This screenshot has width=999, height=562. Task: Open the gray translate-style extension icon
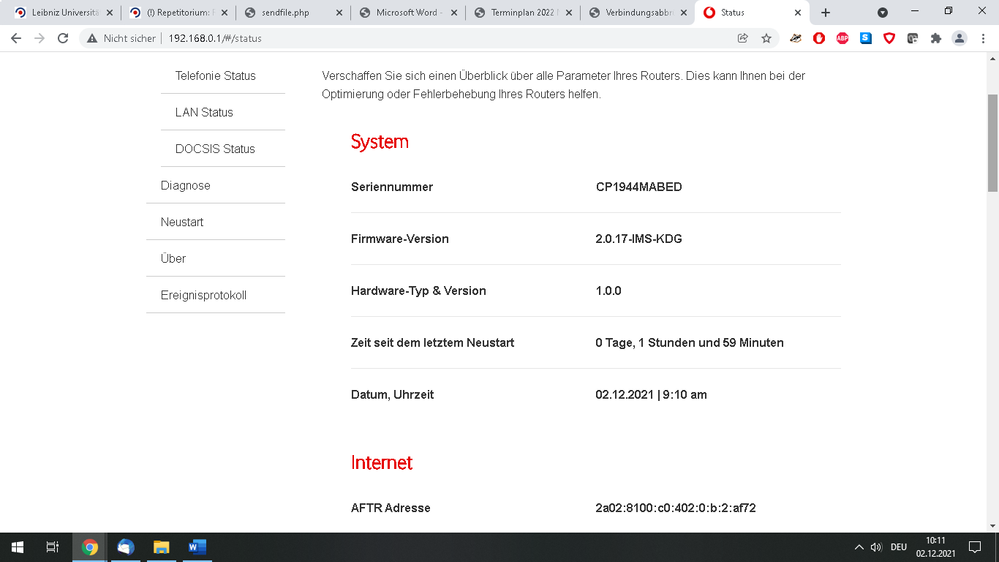click(x=912, y=38)
